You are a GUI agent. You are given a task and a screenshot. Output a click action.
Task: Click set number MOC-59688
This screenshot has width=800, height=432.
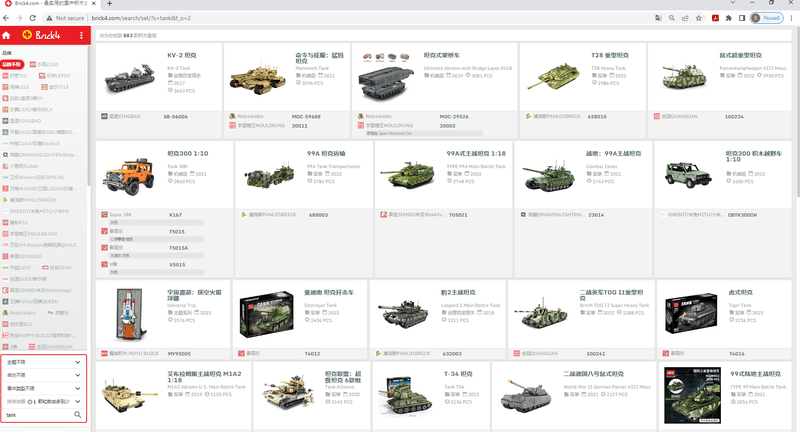point(306,117)
